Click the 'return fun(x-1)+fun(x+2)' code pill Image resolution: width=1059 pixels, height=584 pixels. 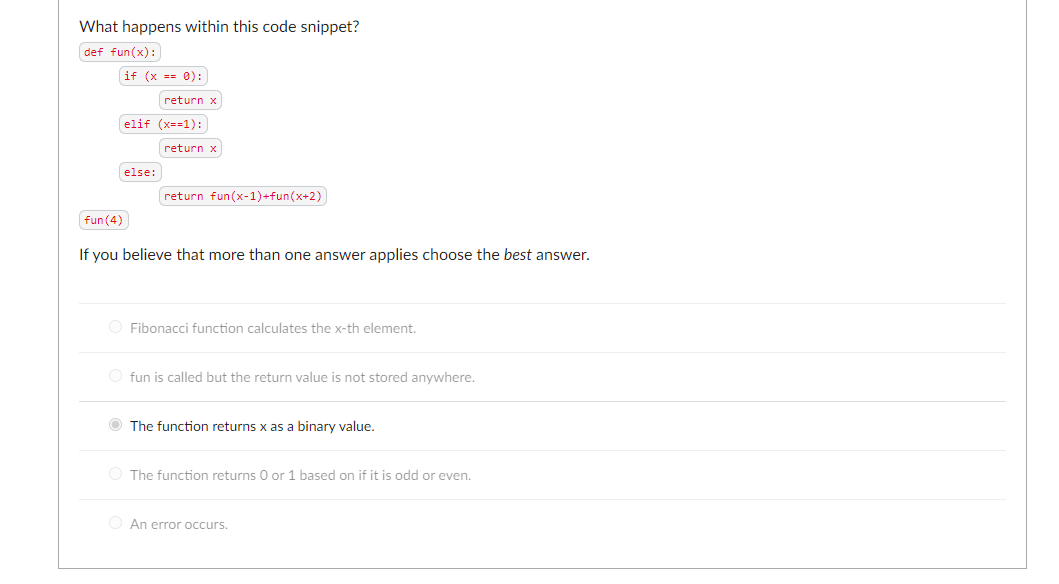point(243,195)
